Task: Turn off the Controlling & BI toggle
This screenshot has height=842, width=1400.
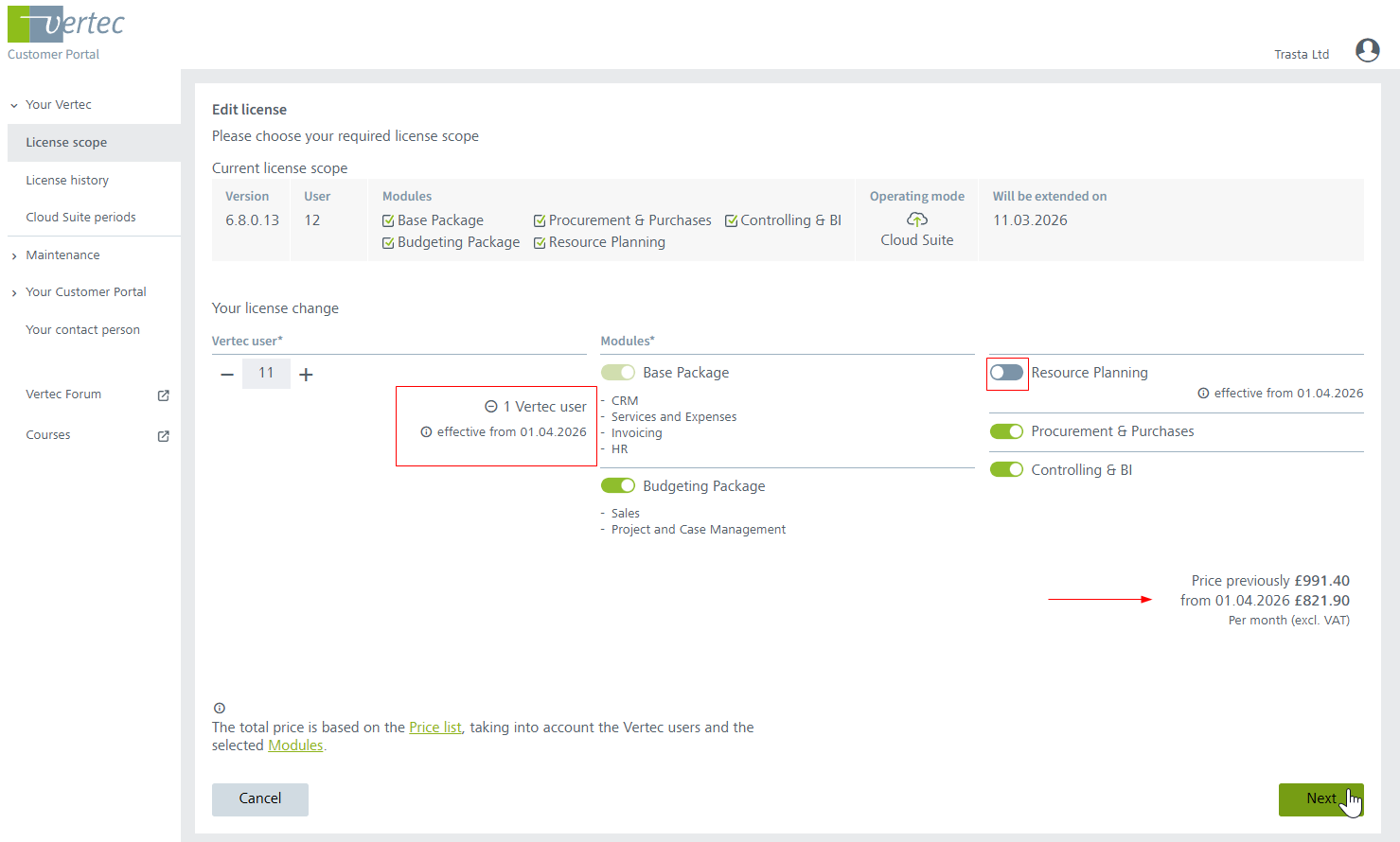Action: coord(1006,470)
